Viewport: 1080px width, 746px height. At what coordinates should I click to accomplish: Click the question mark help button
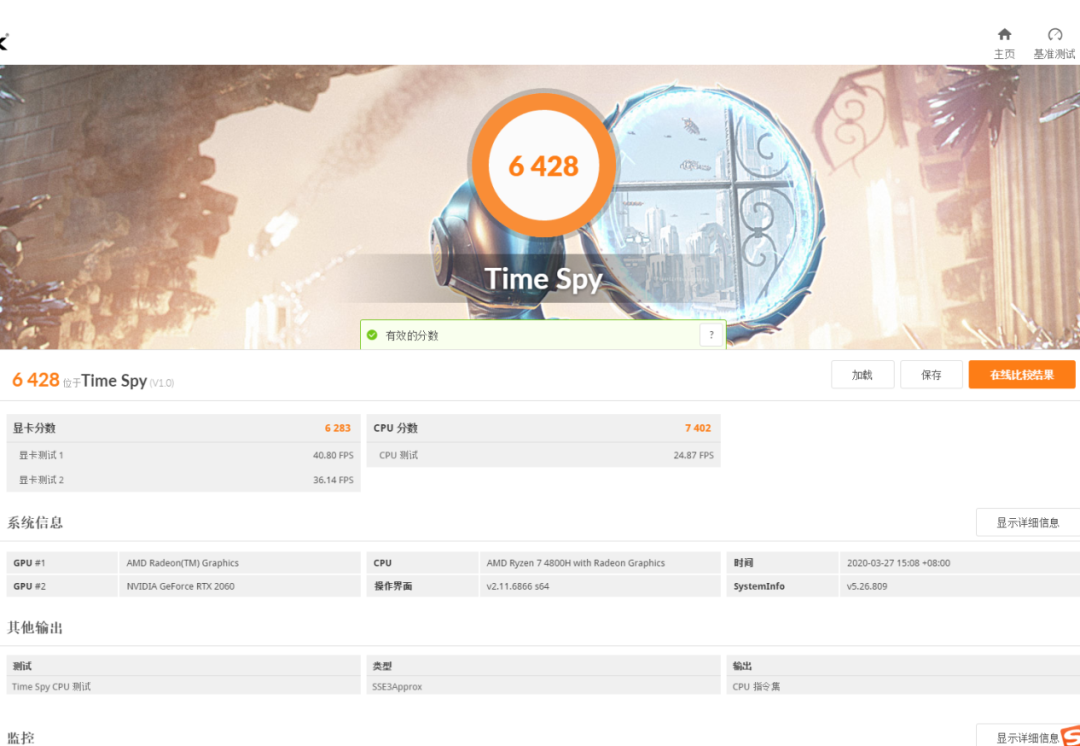click(711, 335)
